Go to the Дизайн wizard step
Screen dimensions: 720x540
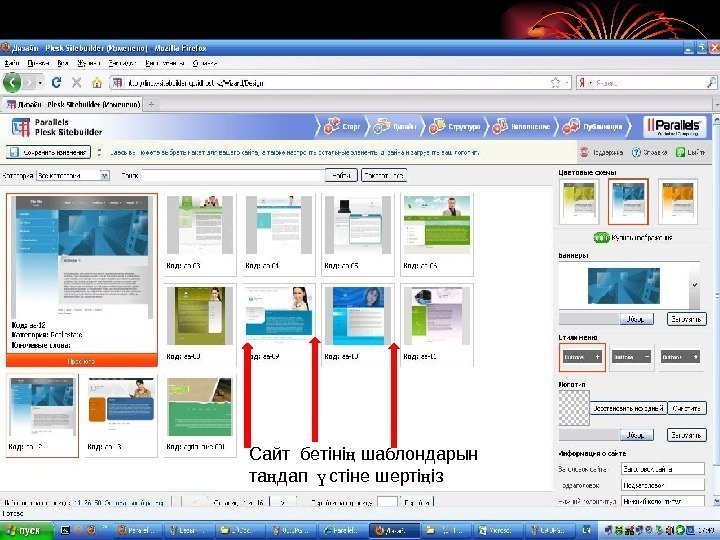tap(395, 126)
